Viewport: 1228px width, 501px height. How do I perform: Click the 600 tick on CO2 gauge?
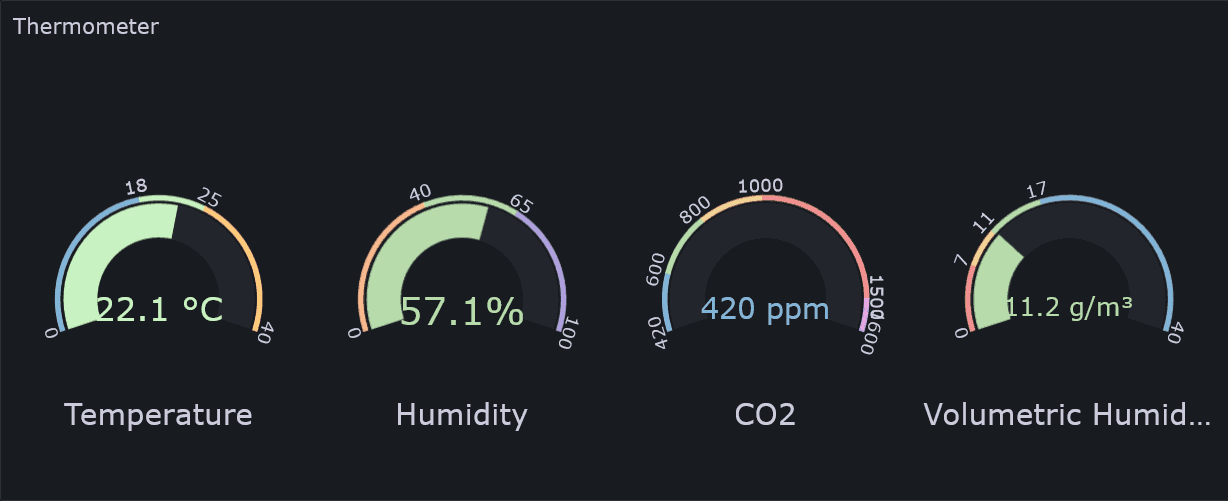[655, 270]
